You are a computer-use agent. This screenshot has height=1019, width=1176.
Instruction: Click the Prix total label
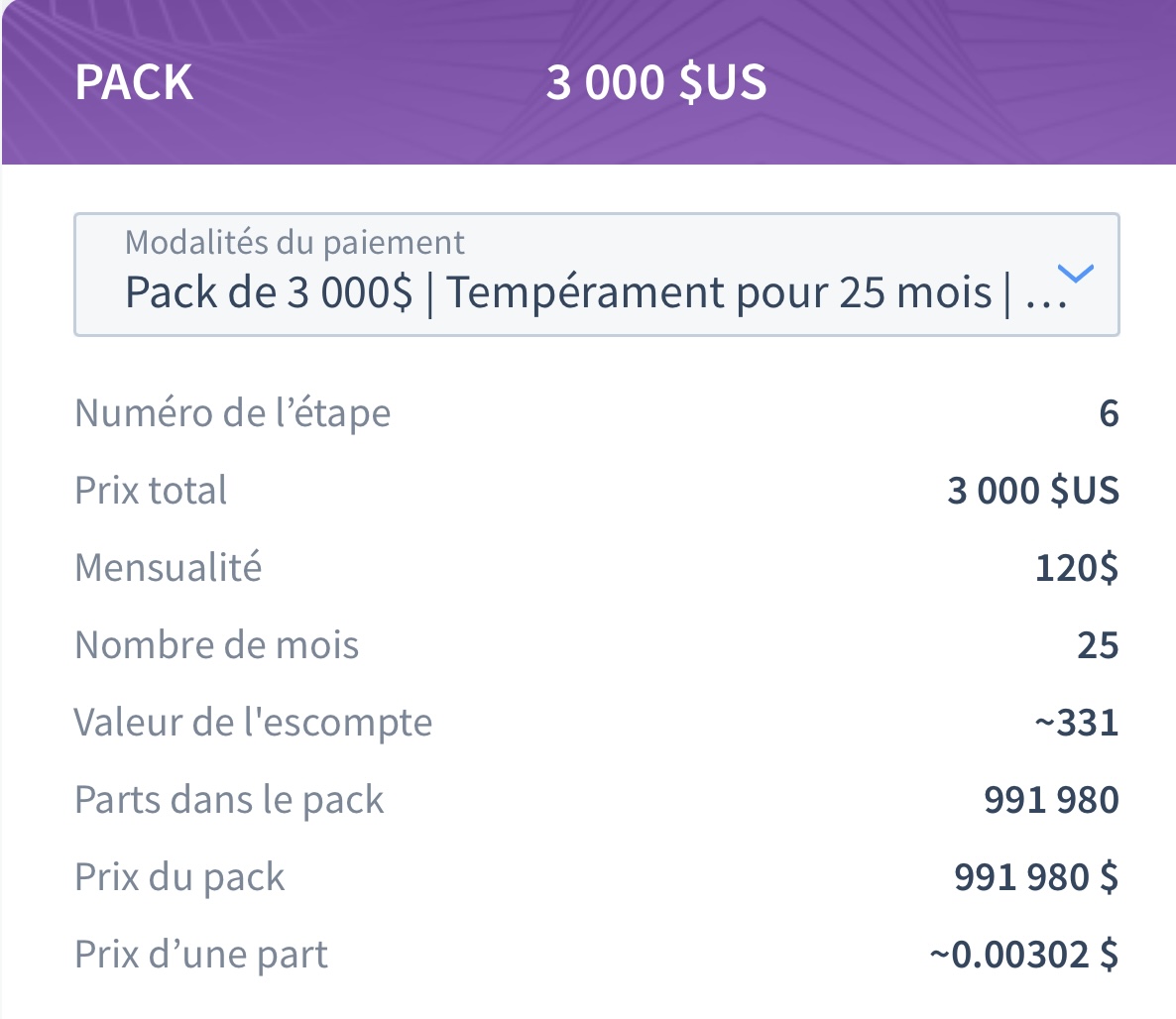pyautogui.click(x=150, y=491)
